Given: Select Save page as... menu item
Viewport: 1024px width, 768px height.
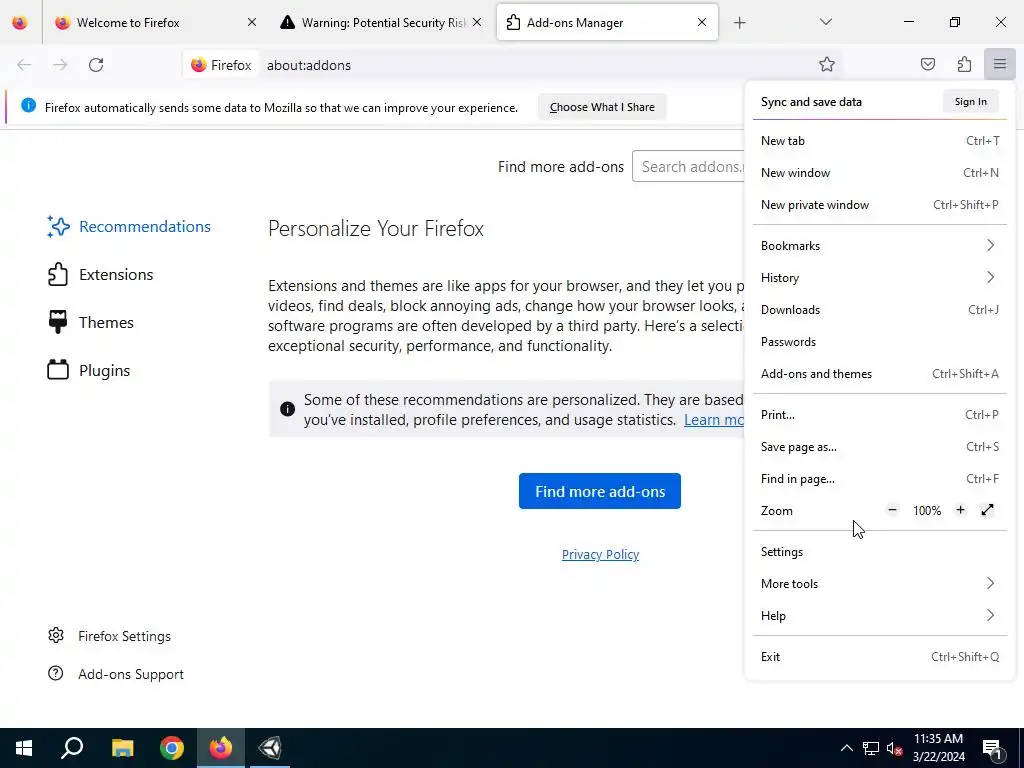Looking at the screenshot, I should click(880, 447).
